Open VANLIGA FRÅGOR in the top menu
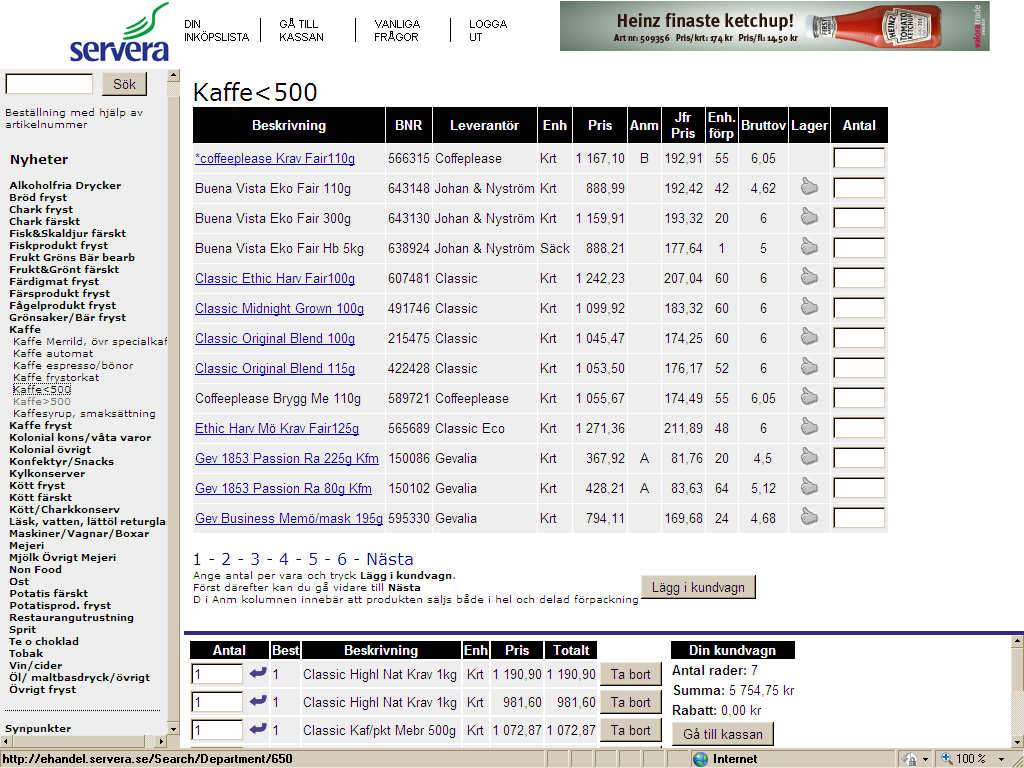The height and width of the screenshot is (768, 1024). 397,31
